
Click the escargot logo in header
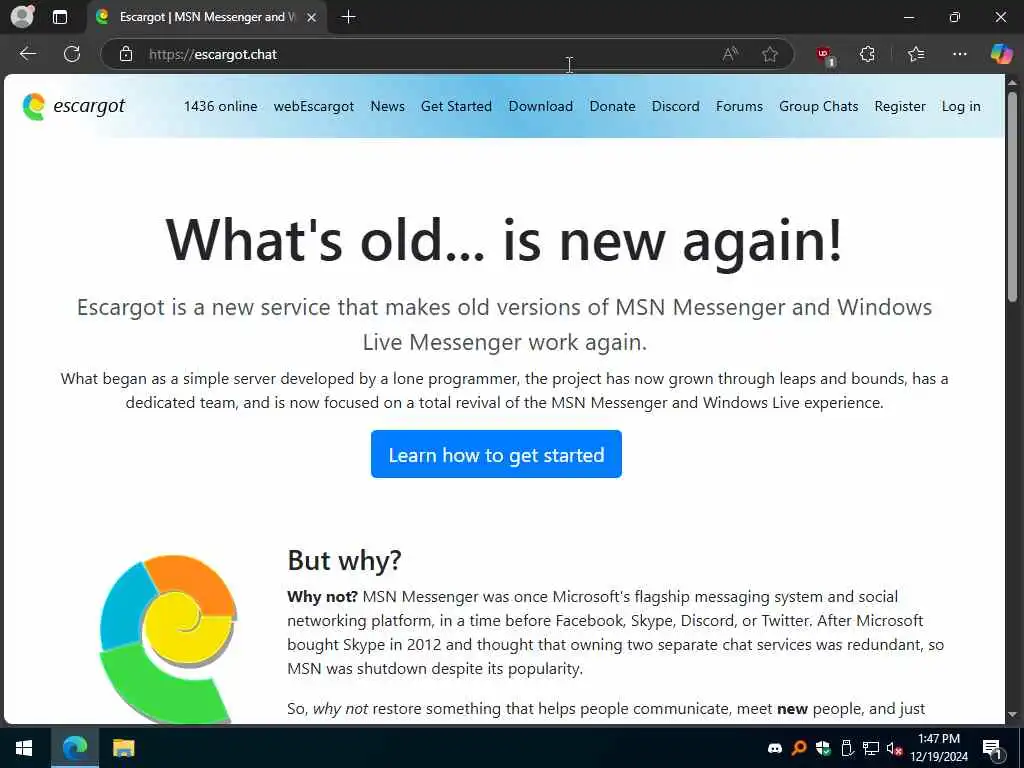tap(73, 106)
